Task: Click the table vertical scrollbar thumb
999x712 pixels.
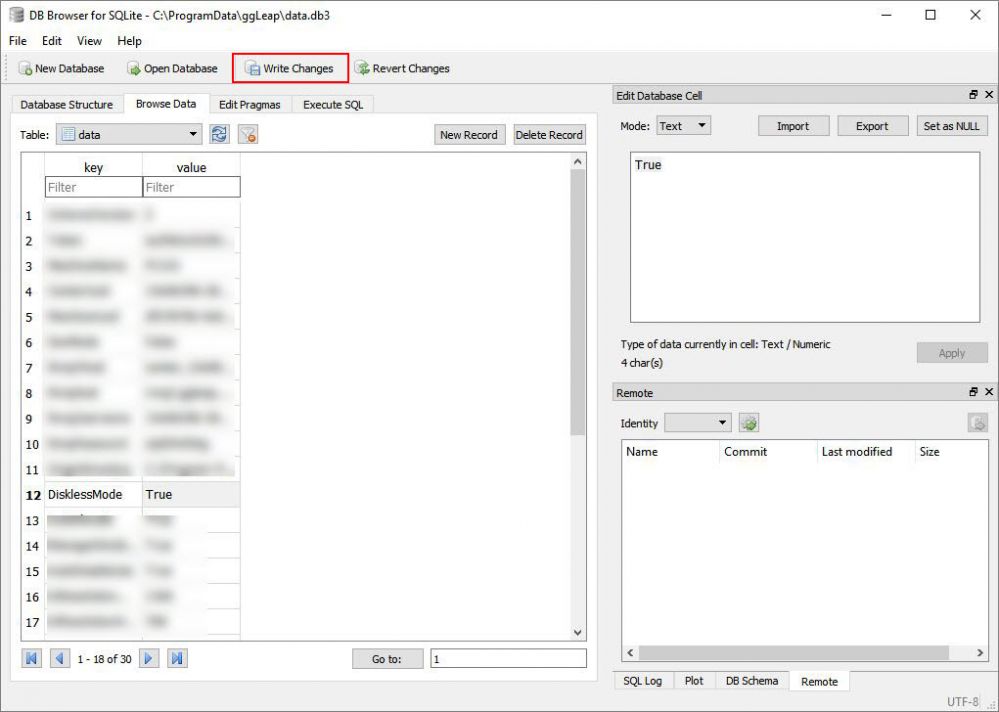Action: point(578,303)
